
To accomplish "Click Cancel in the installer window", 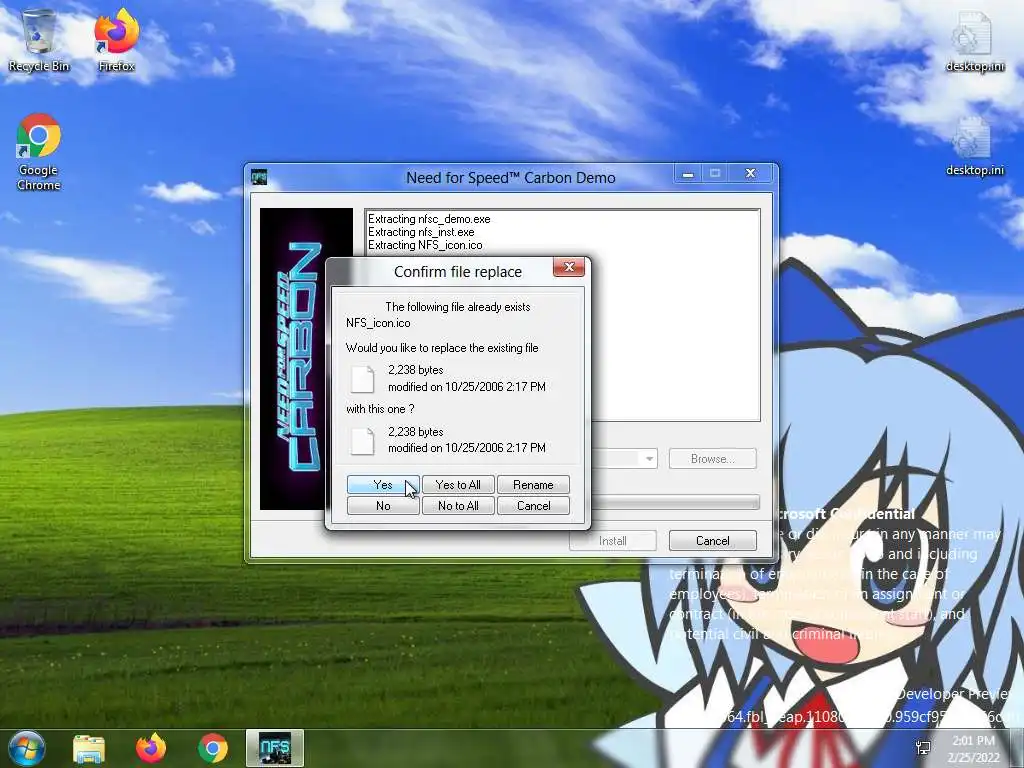I will tap(712, 541).
